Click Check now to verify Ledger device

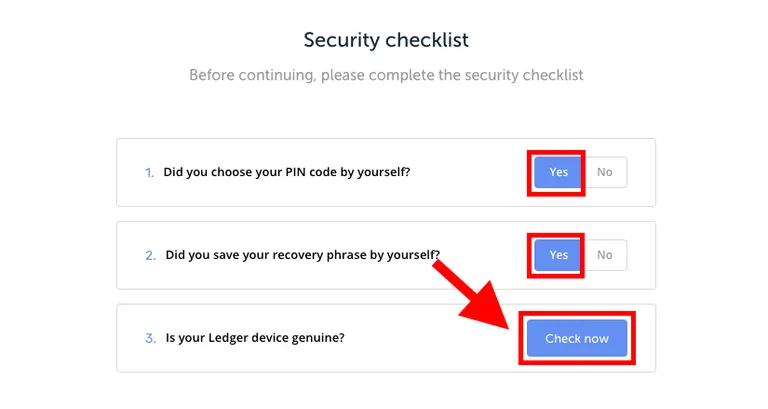(x=577, y=338)
